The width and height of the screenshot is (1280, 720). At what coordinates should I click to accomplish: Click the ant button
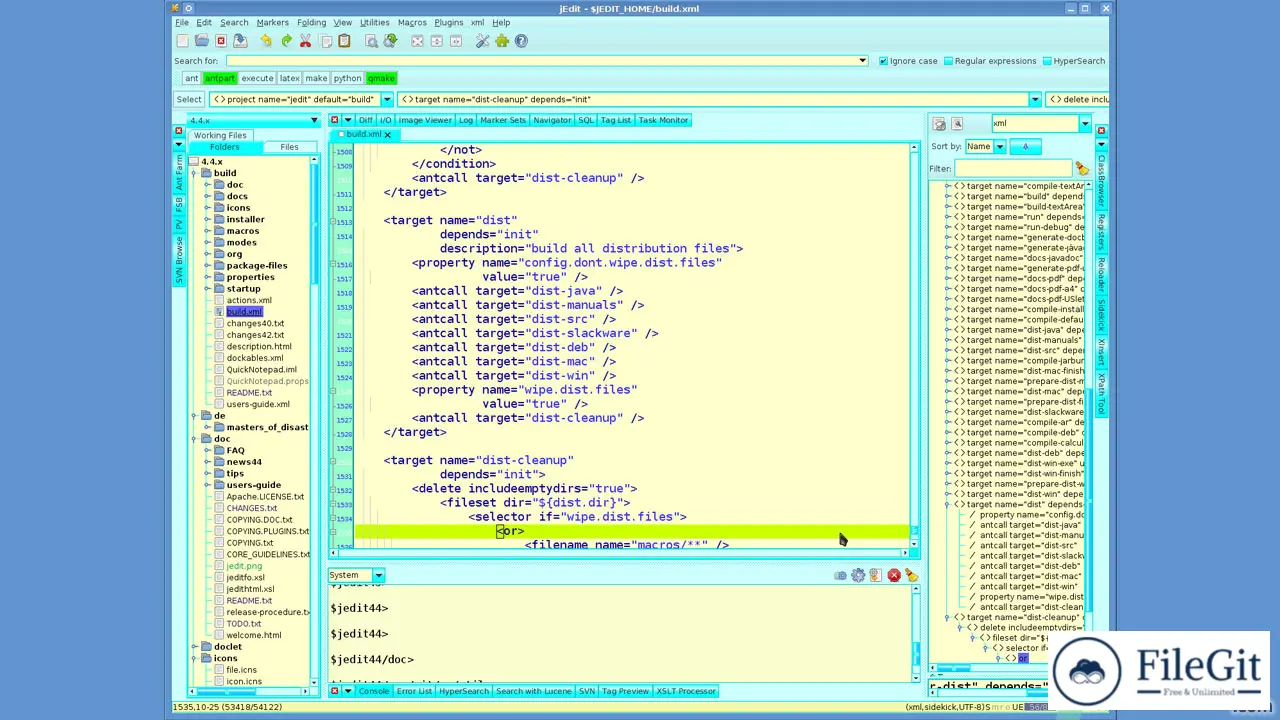point(191,78)
